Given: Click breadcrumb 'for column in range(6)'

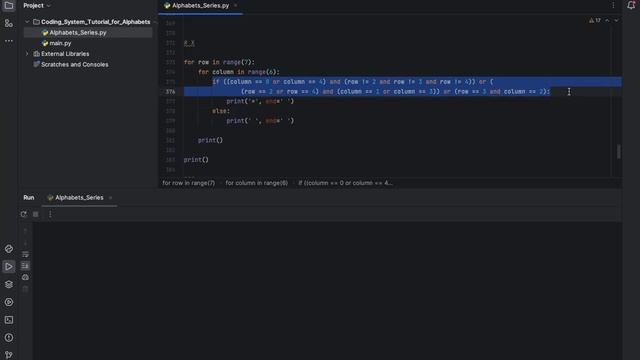Looking at the screenshot, I should click(x=257, y=183).
